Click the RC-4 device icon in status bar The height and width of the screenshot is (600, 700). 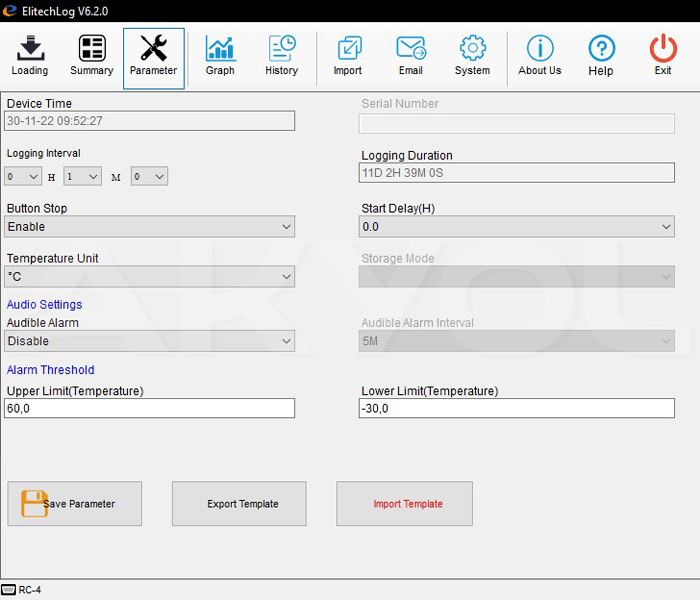8,590
